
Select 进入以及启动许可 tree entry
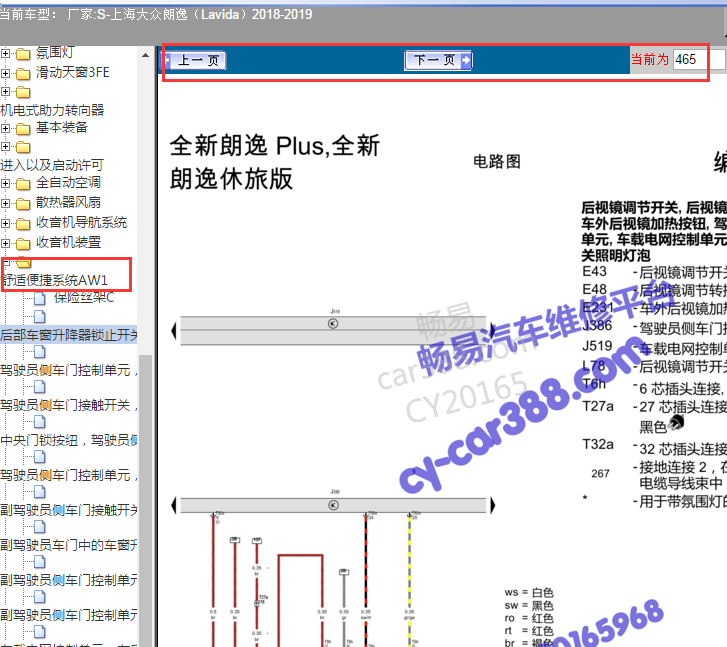(52, 165)
